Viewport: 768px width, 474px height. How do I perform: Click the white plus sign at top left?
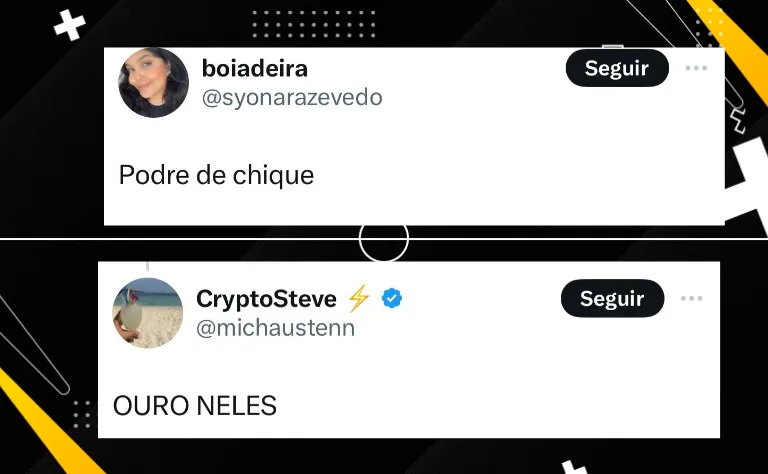click(x=70, y=25)
